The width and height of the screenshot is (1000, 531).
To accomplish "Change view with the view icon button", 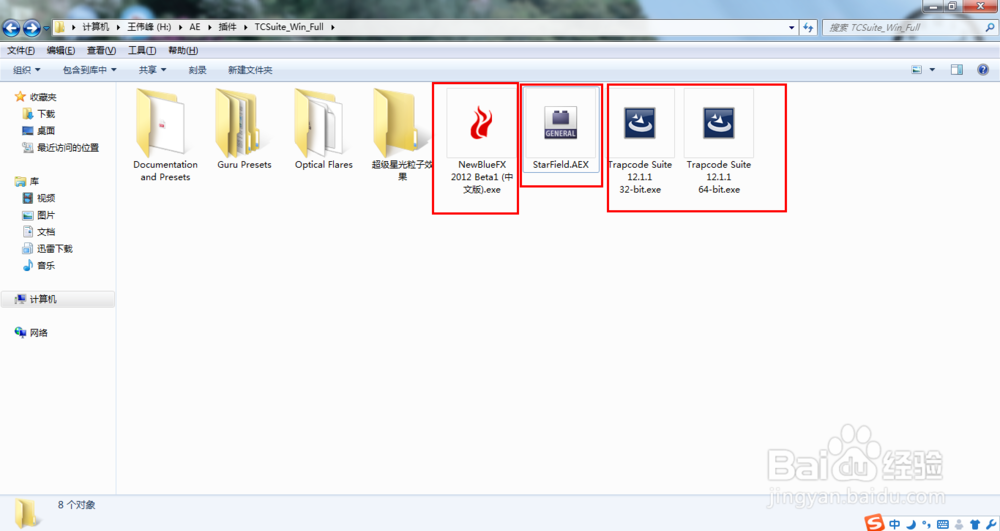I will pos(917,69).
